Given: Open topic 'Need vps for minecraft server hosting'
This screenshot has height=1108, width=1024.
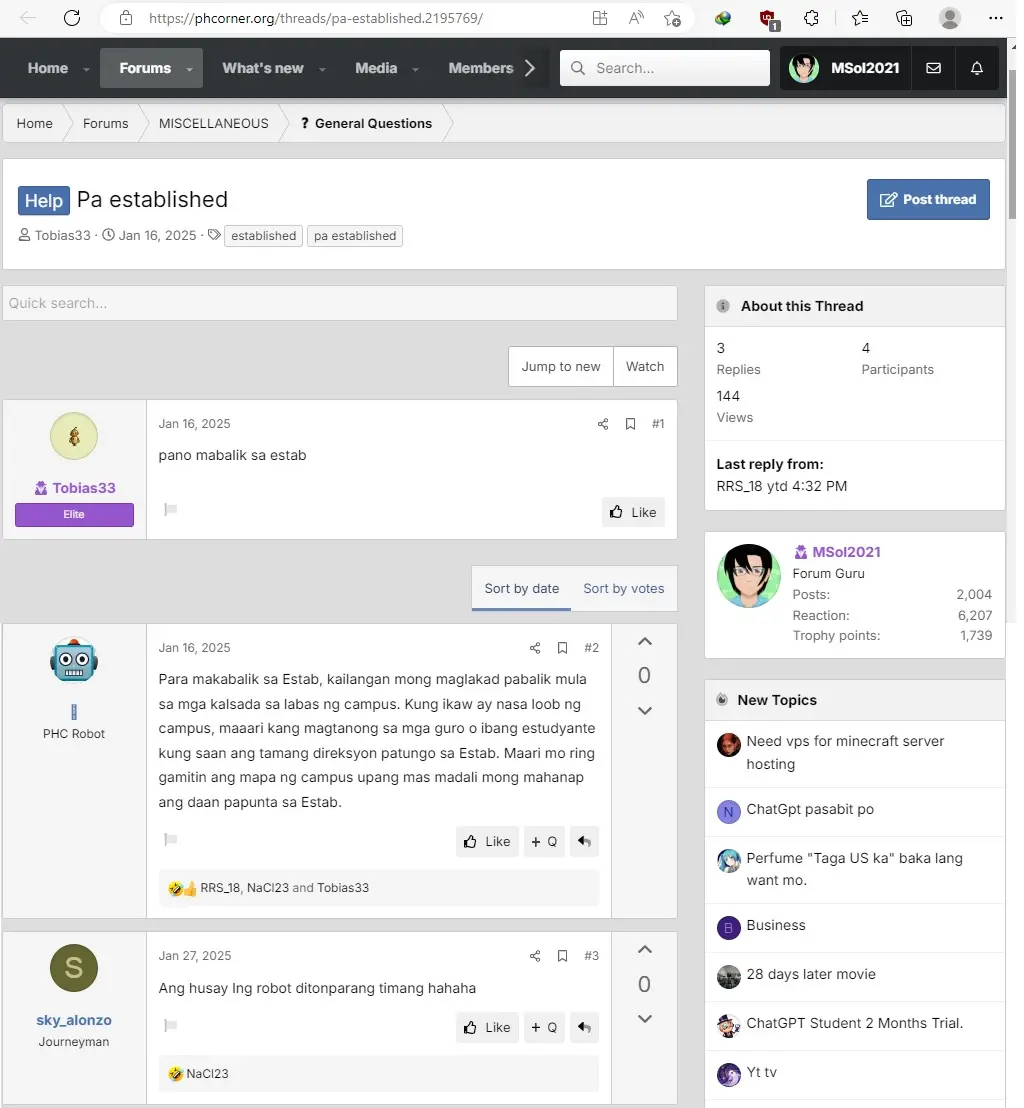Looking at the screenshot, I should point(845,753).
